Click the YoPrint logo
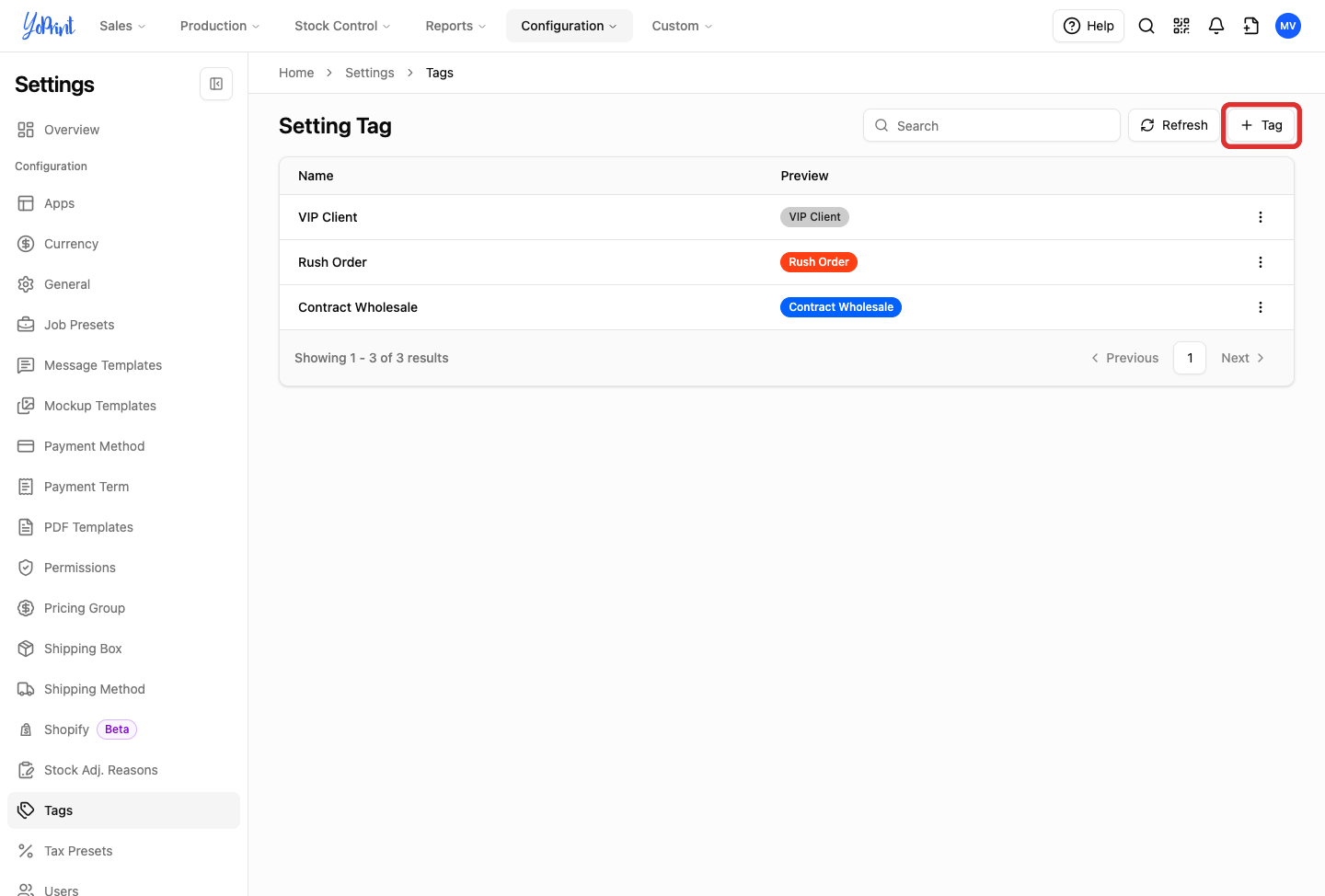The image size is (1325, 896). tap(48, 26)
